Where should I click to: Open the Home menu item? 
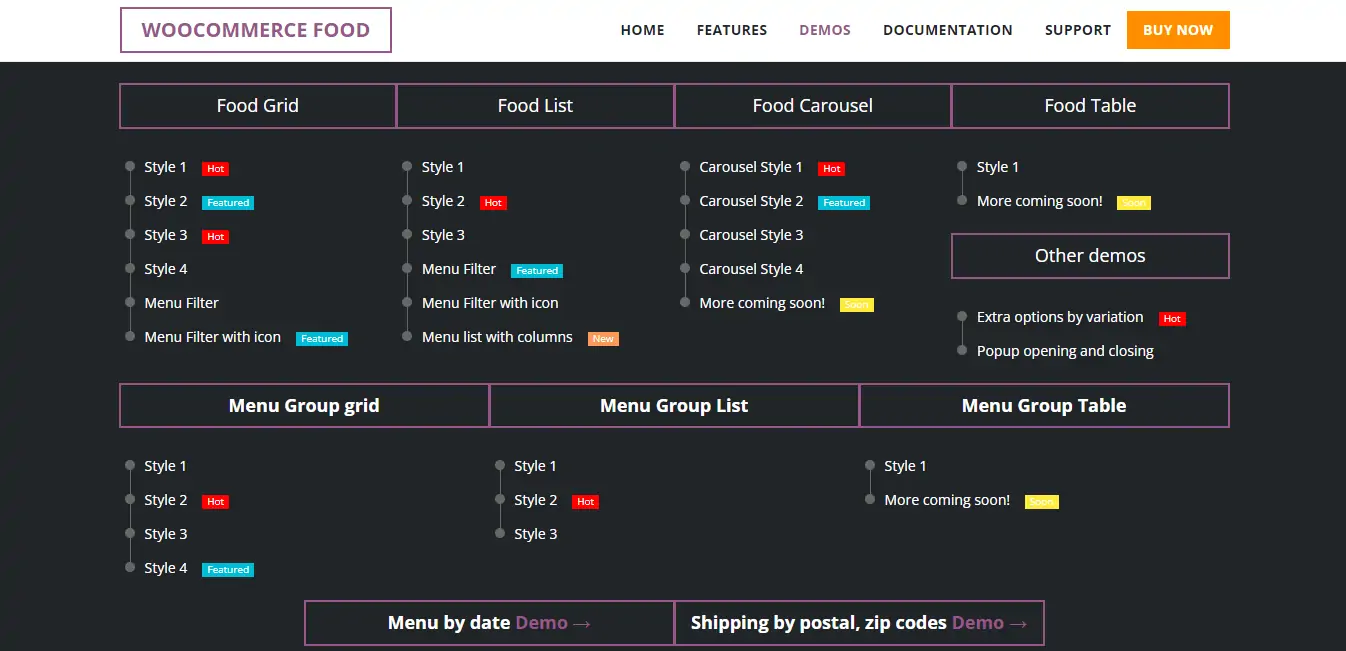[x=642, y=30]
